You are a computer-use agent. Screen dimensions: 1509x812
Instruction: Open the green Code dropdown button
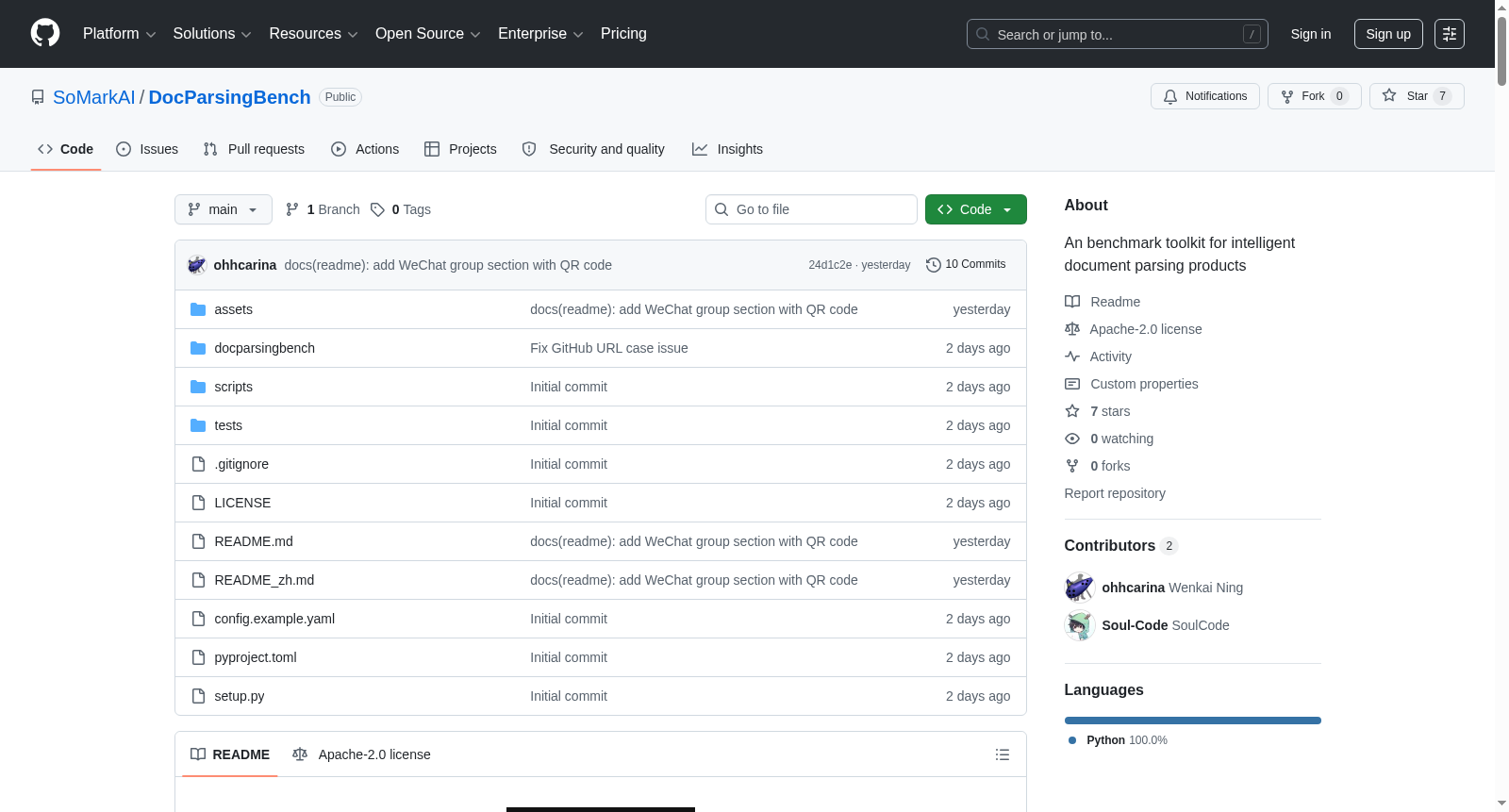(x=975, y=209)
